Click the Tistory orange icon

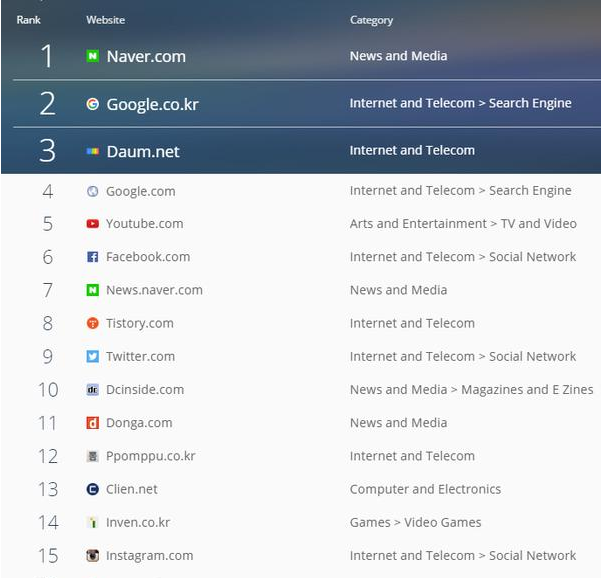[x=92, y=323]
